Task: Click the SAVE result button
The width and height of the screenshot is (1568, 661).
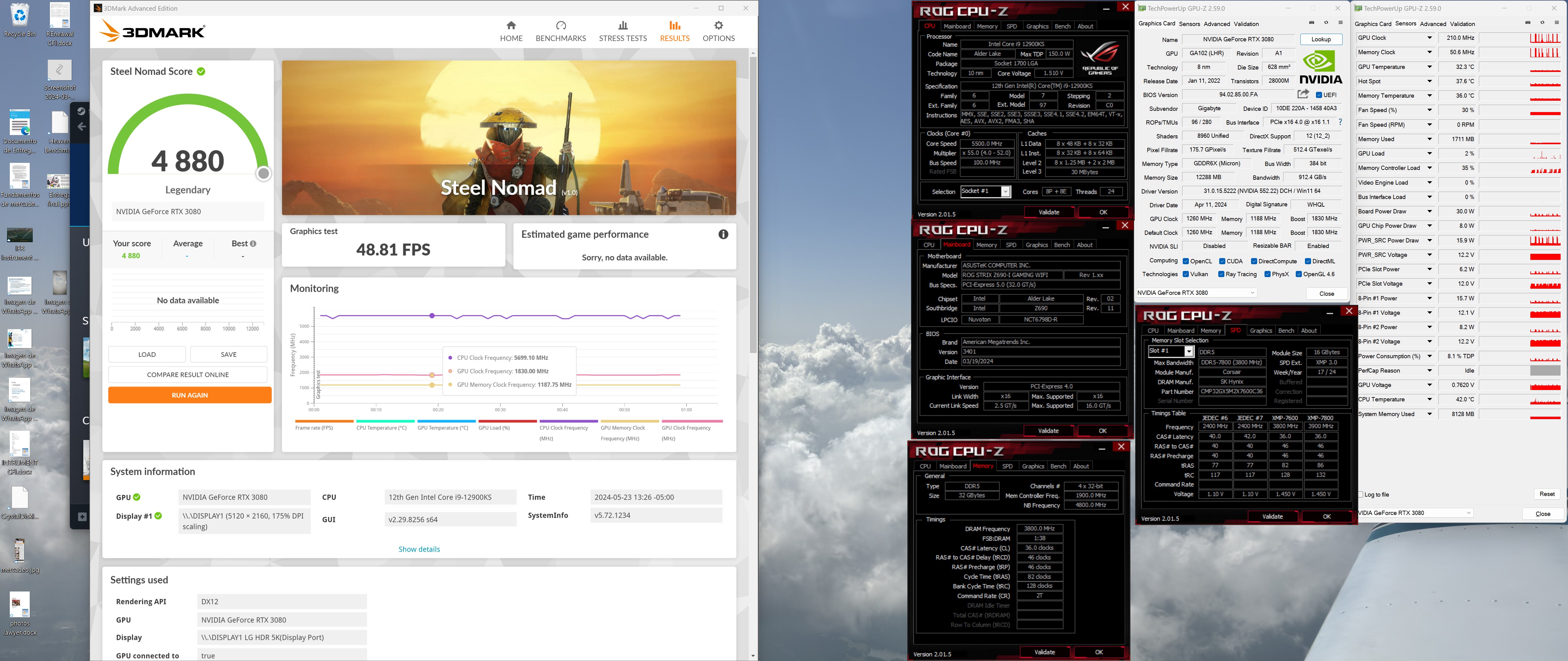Action: click(x=228, y=354)
